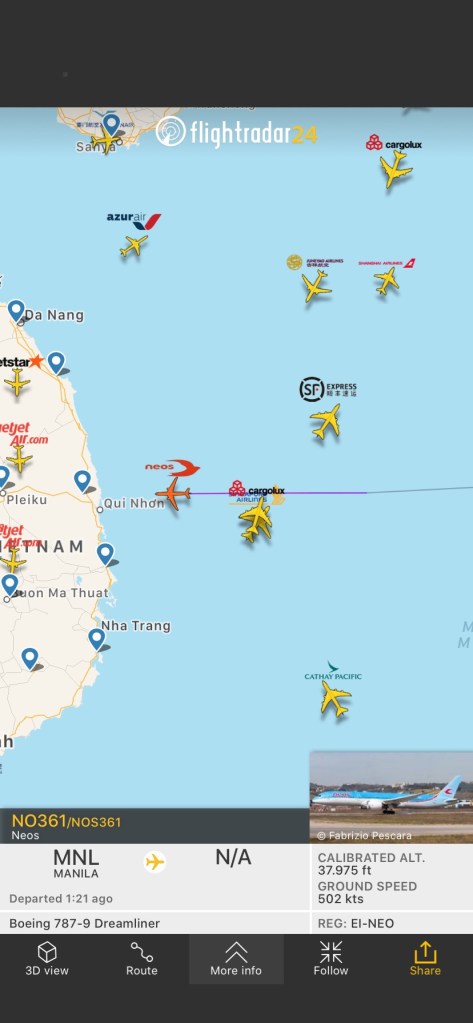Image resolution: width=473 pixels, height=1023 pixels.
Task: Select the Sanya airport pin marker
Action: pos(112,125)
